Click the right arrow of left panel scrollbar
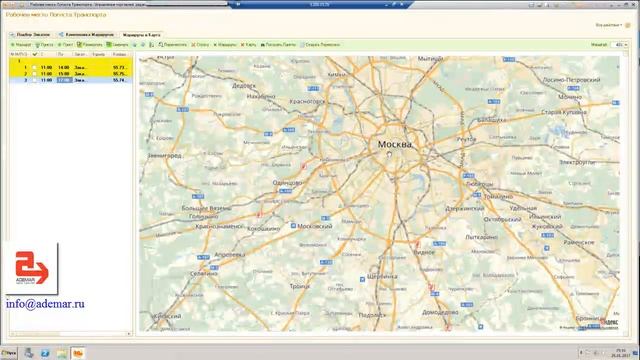640x360 pixels. [x=129, y=334]
